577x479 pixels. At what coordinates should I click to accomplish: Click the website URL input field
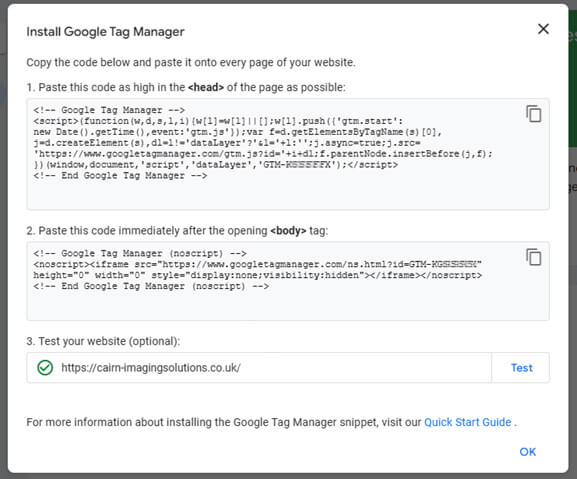point(259,368)
